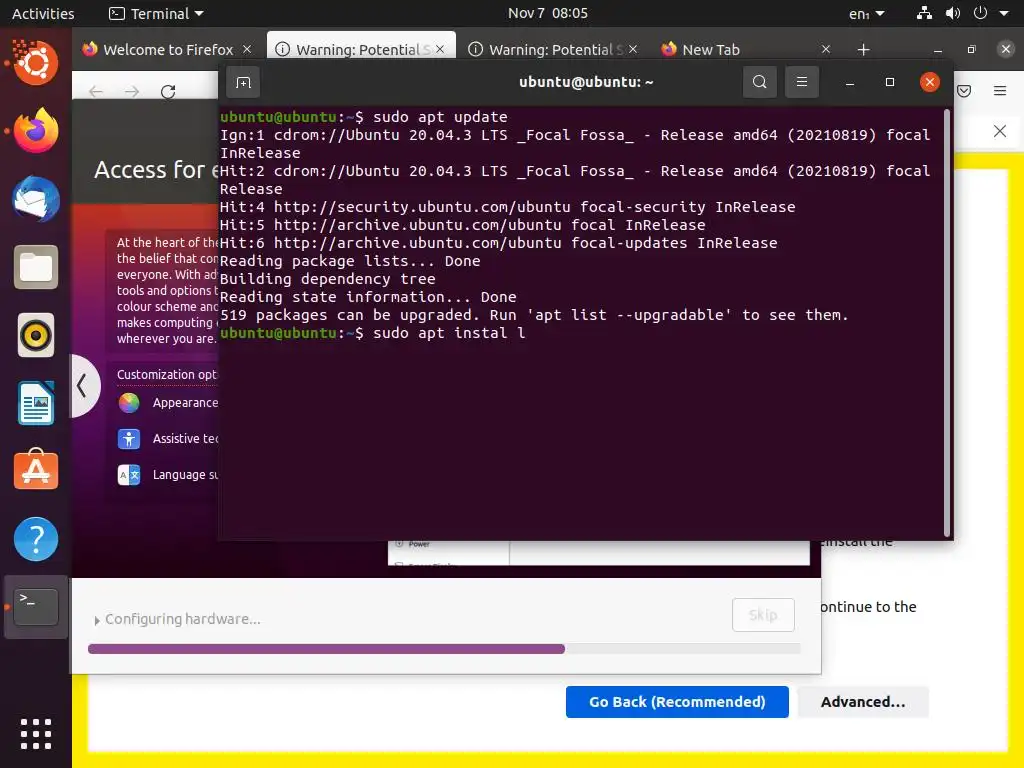Click the terminal search icon
Viewport: 1024px width, 768px height.
(x=760, y=82)
